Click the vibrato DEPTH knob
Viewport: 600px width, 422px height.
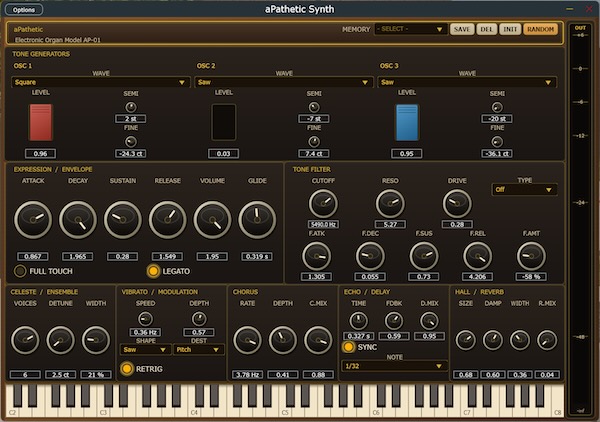click(x=199, y=319)
